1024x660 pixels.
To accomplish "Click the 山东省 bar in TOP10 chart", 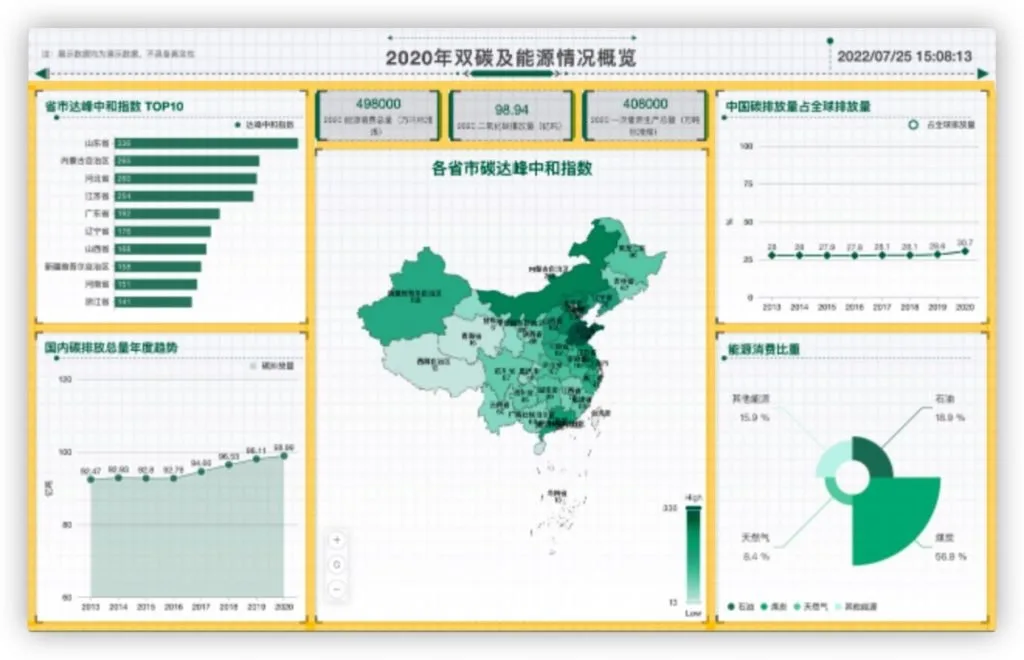I will tap(206, 143).
